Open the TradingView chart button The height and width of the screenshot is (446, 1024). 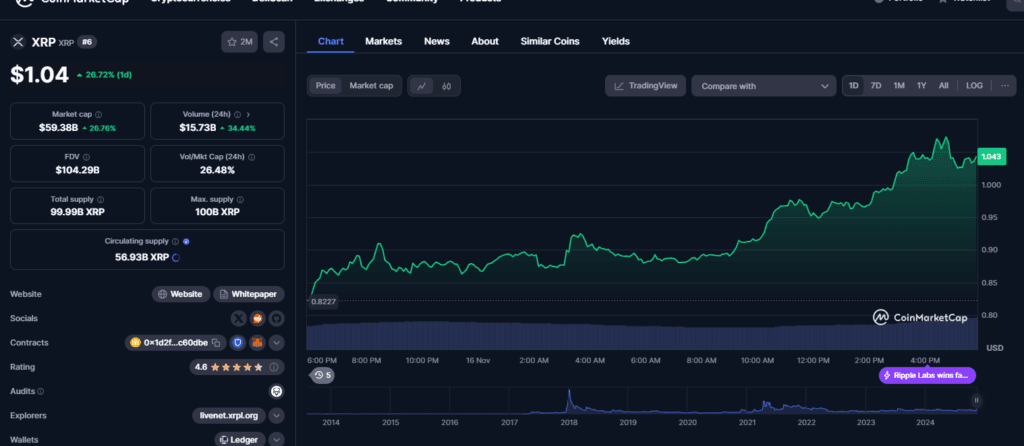645,86
